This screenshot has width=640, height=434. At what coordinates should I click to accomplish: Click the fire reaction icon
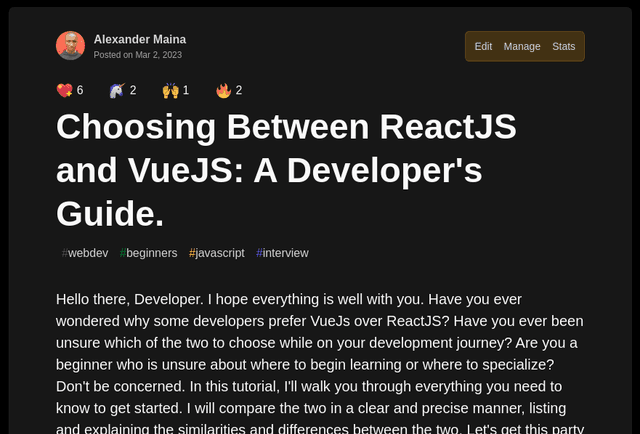click(224, 90)
